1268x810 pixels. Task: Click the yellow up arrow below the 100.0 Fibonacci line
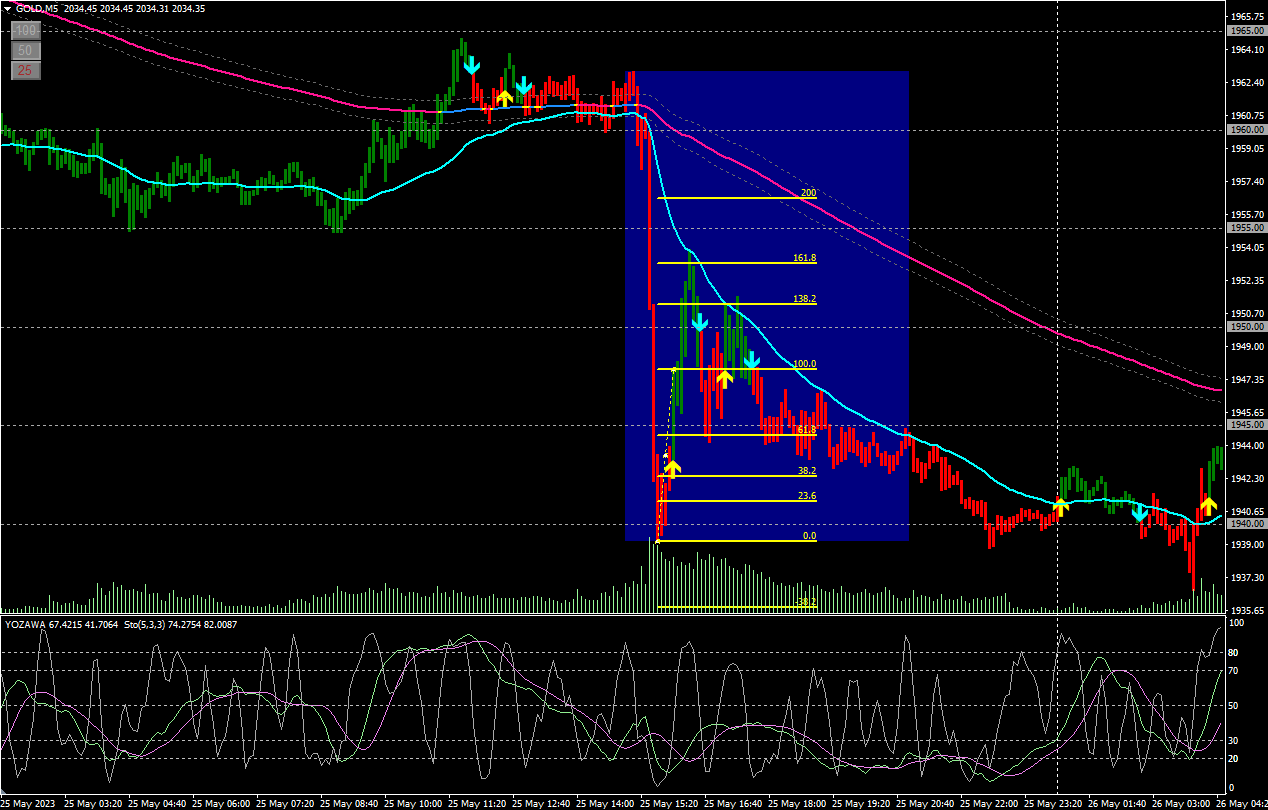(725, 378)
